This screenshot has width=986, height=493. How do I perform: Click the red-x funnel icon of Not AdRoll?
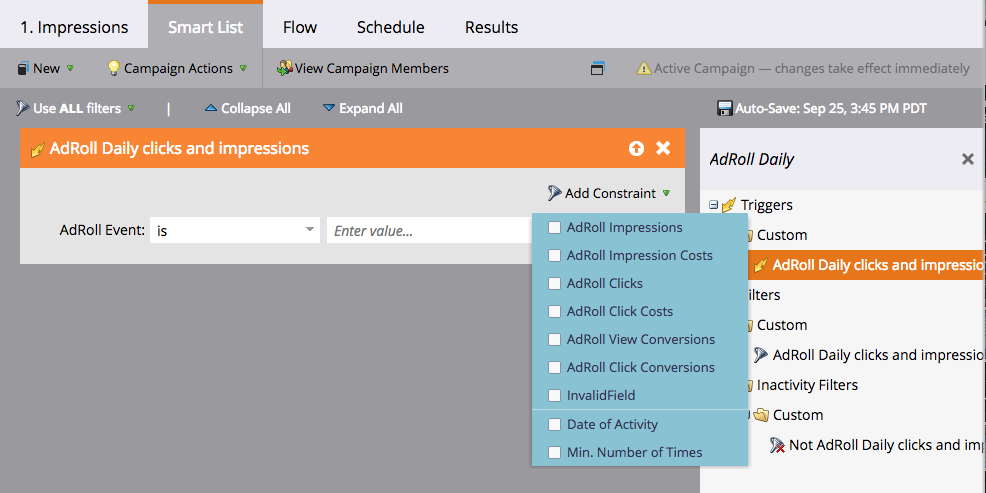click(x=778, y=445)
